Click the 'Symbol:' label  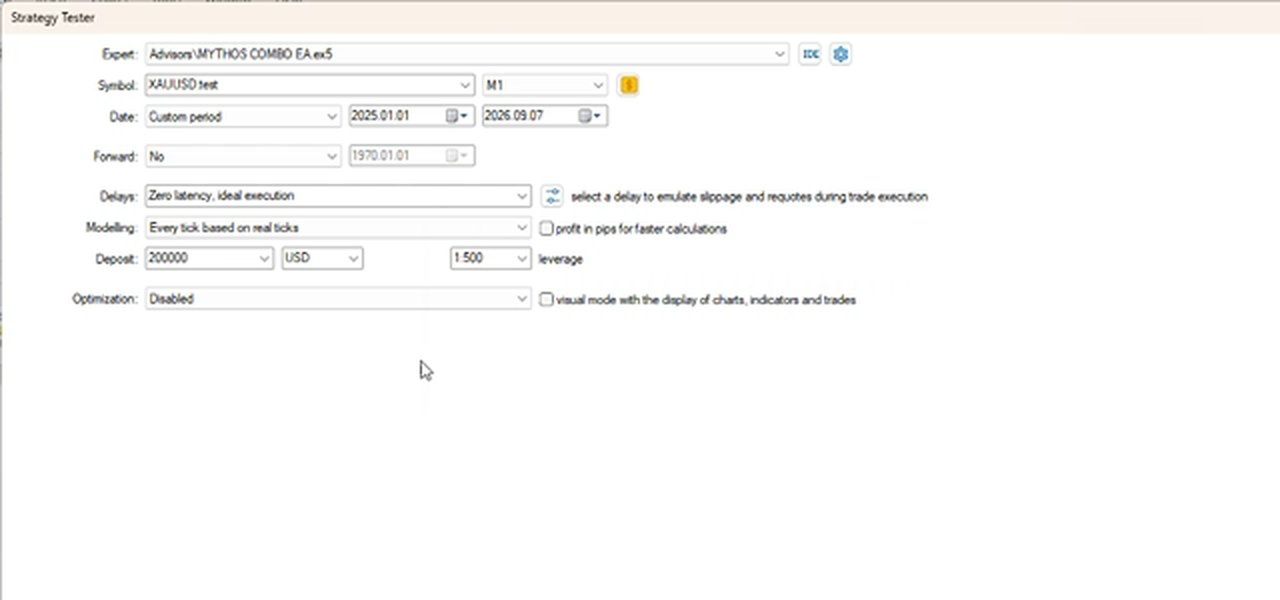116,86
